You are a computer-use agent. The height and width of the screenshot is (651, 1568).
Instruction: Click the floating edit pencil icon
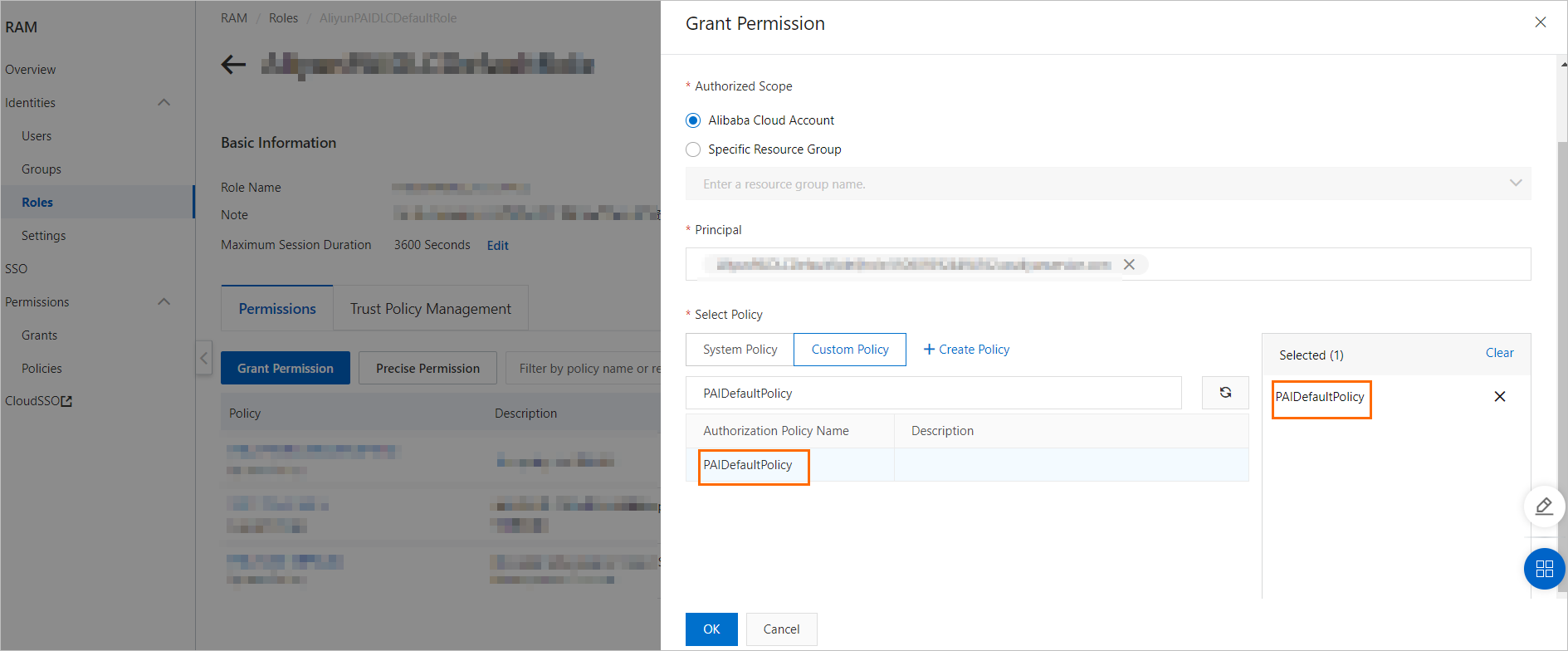tap(1544, 506)
